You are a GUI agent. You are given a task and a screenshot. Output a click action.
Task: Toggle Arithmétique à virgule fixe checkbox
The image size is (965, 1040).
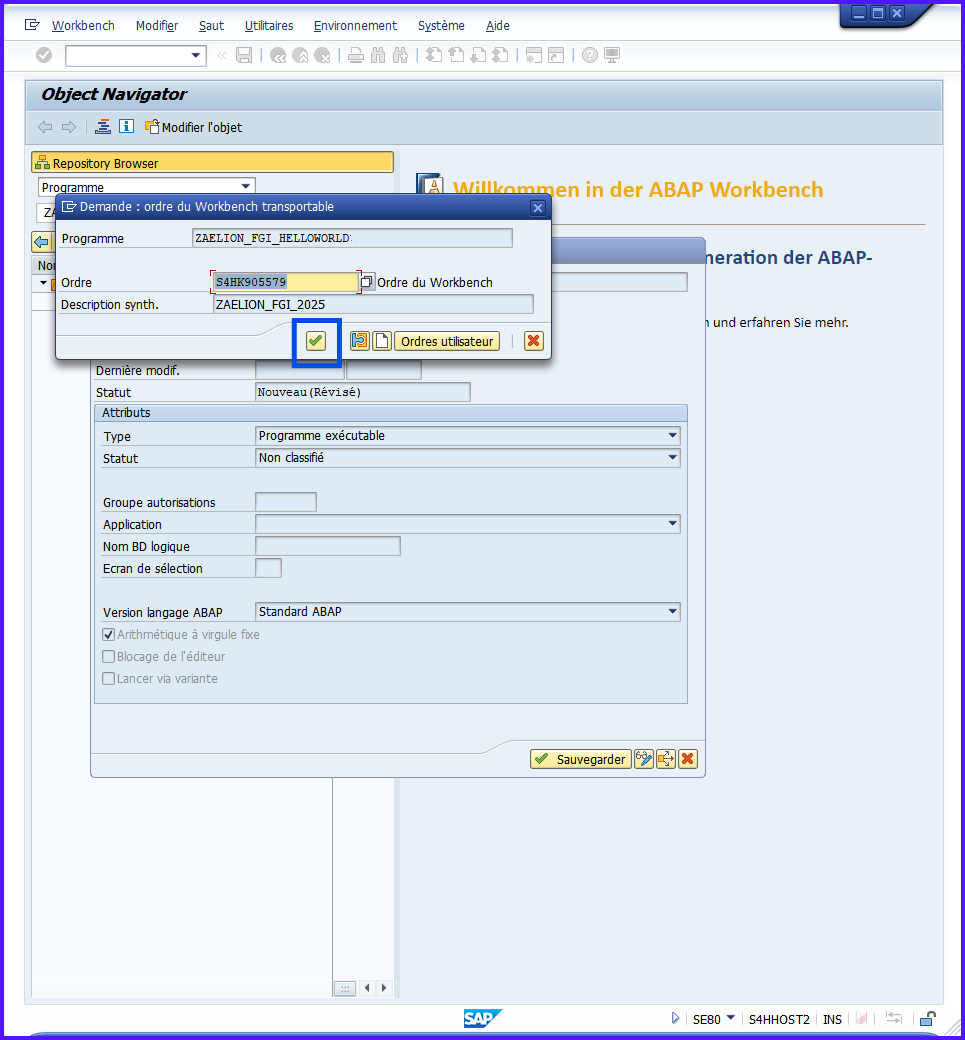[109, 635]
